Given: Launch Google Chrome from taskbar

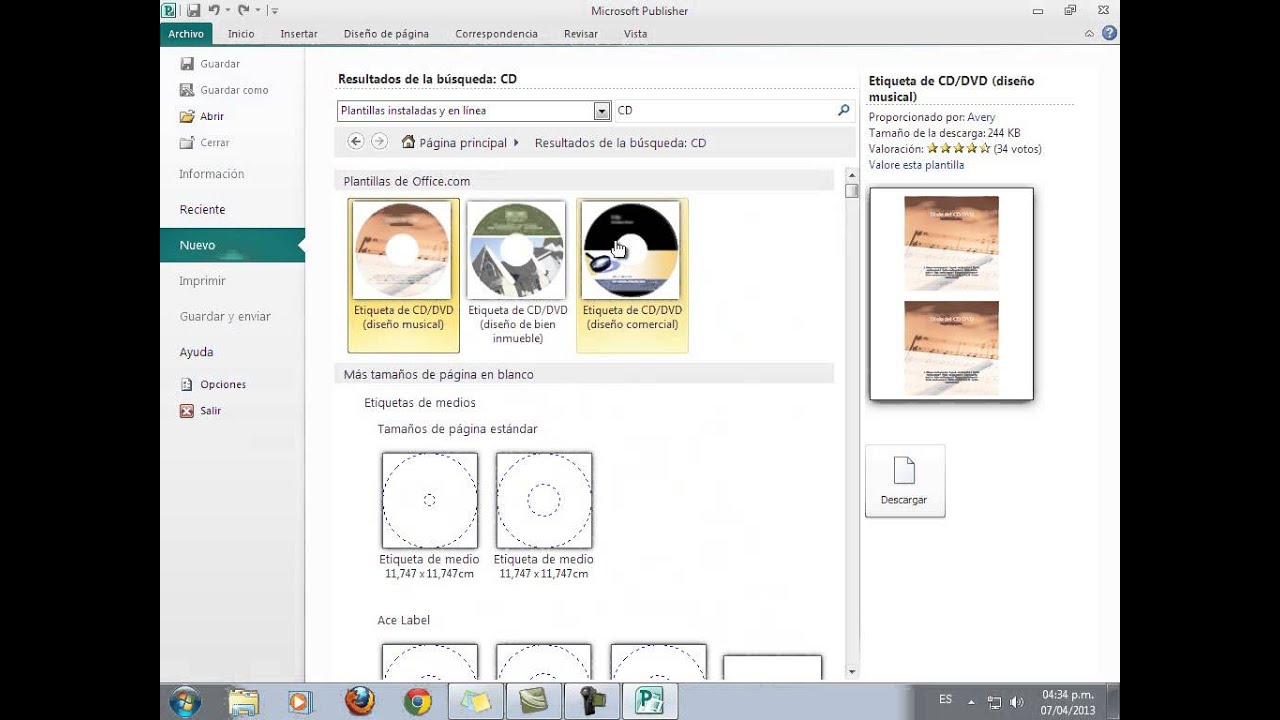Looking at the screenshot, I should coord(417,702).
